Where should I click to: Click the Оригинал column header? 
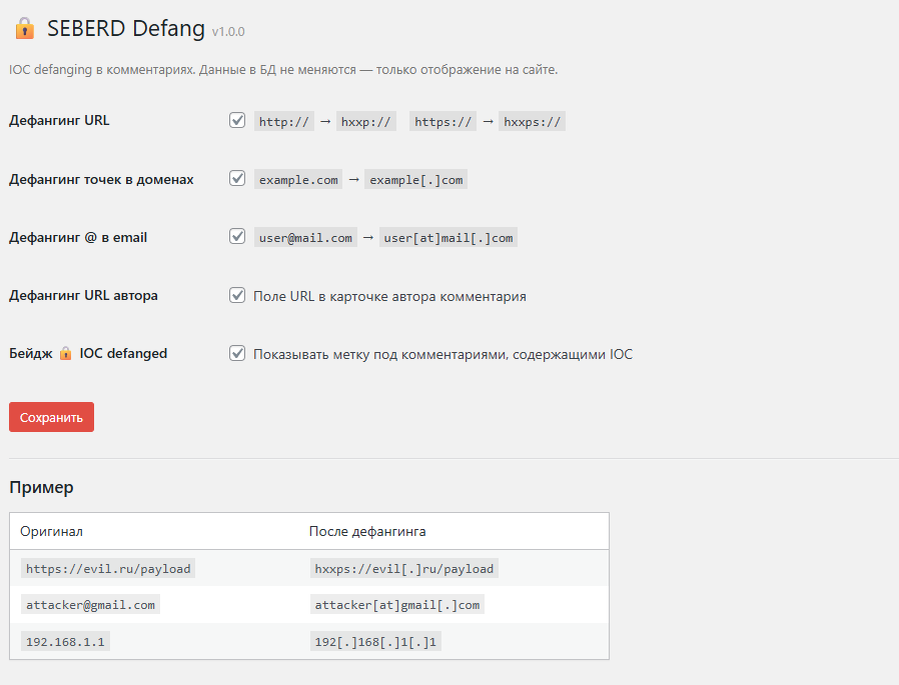tap(51, 531)
